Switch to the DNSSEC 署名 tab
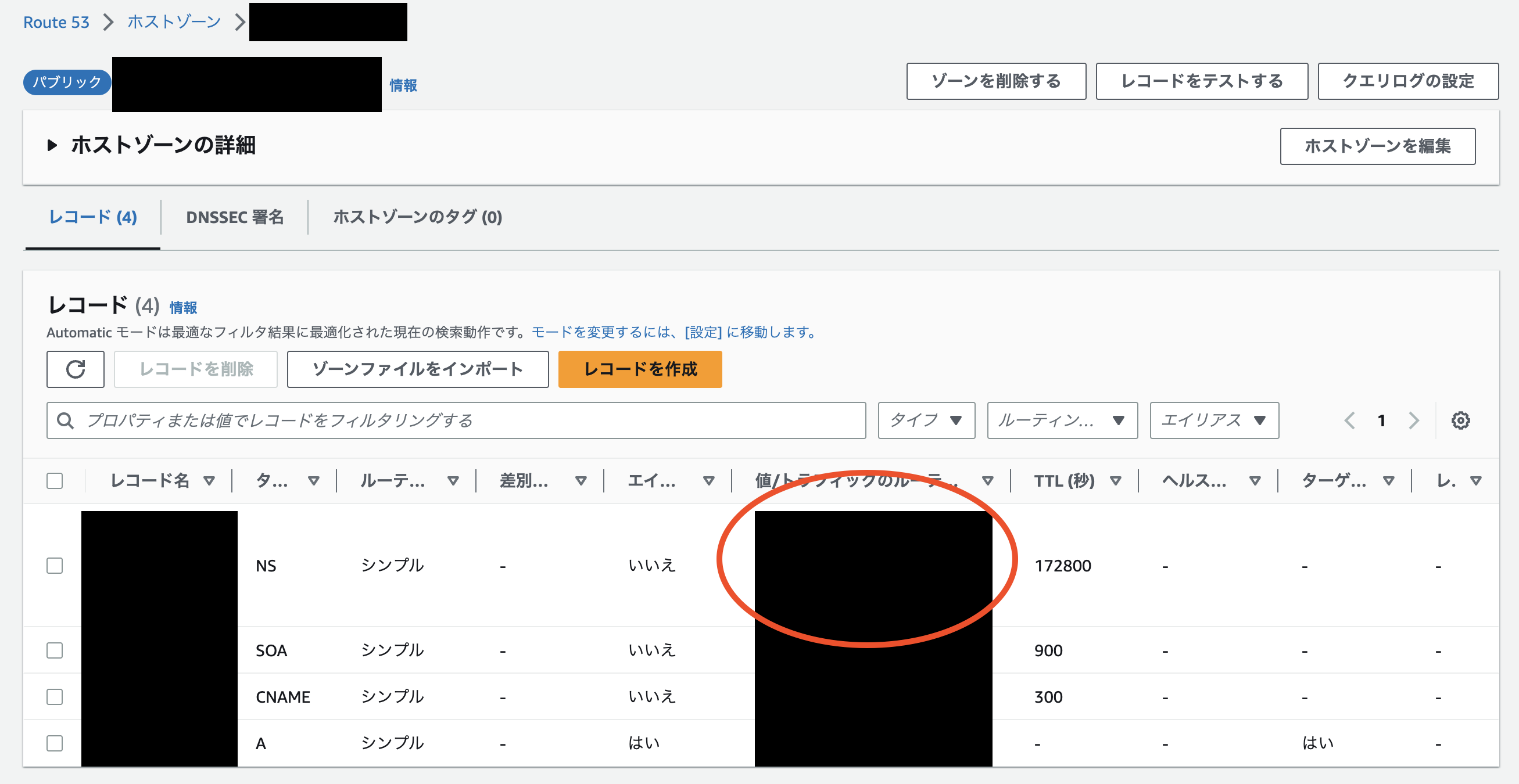Viewport: 1519px width, 784px height. click(x=234, y=218)
